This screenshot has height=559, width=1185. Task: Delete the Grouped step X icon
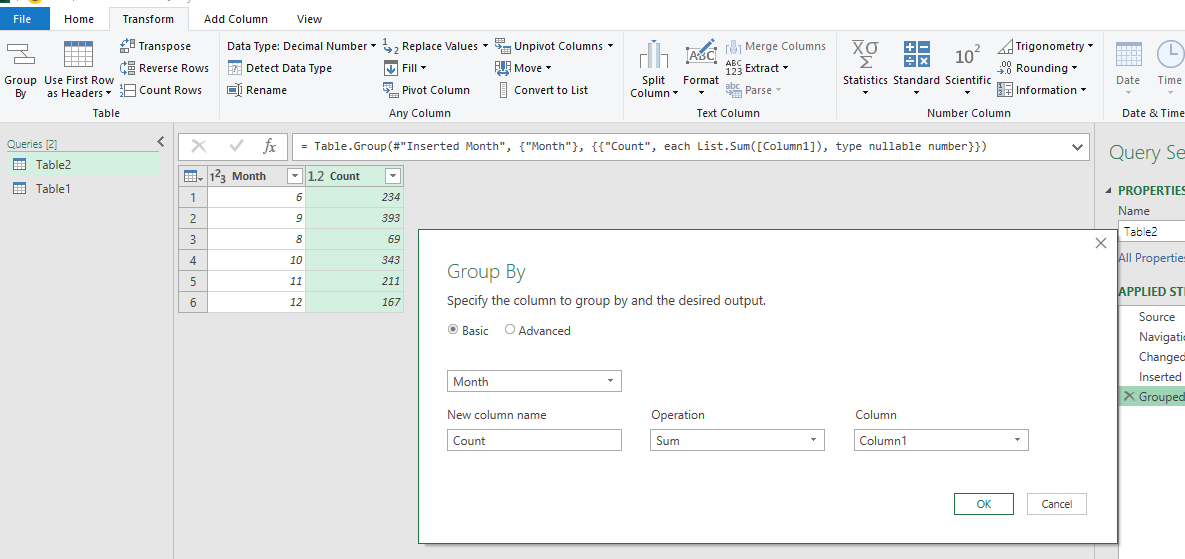point(1129,397)
